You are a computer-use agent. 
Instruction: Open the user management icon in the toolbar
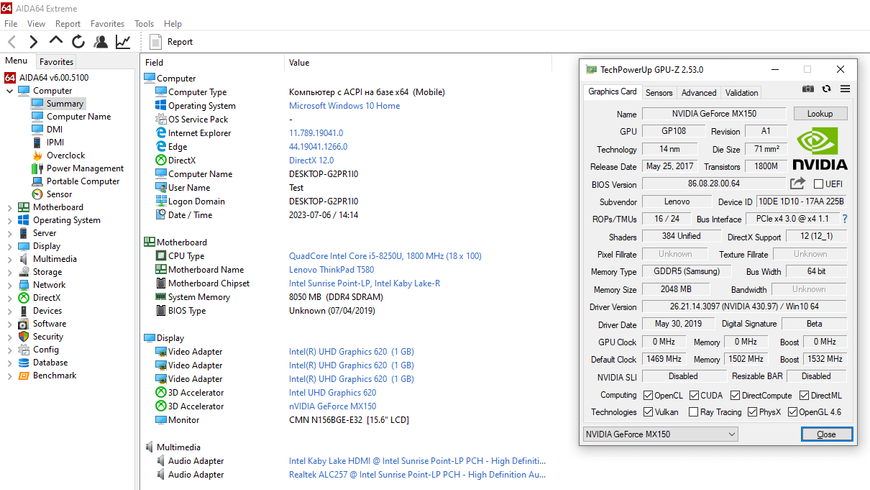pos(100,42)
